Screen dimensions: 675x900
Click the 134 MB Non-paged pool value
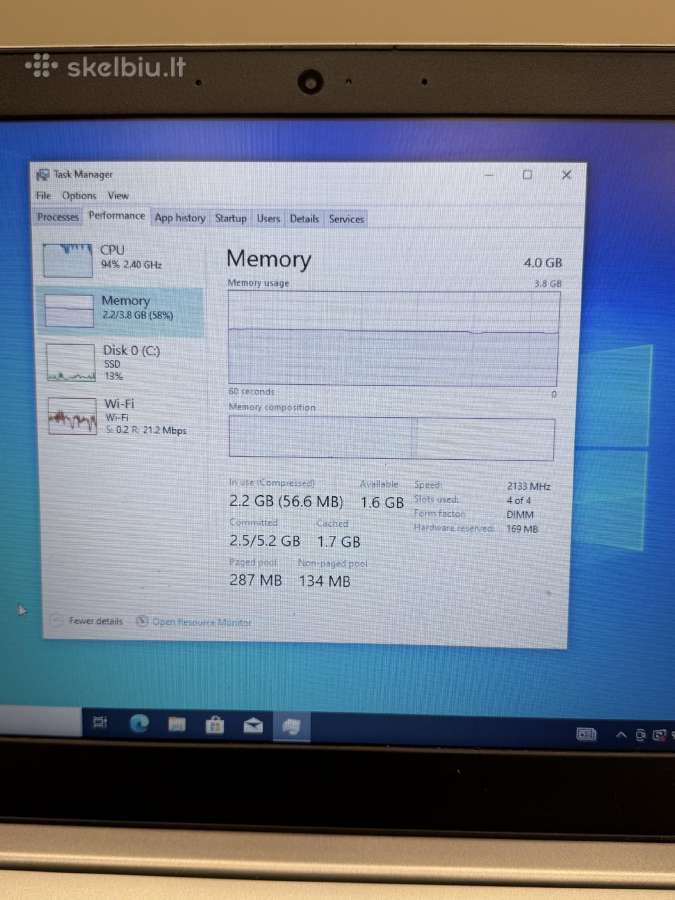(324, 581)
